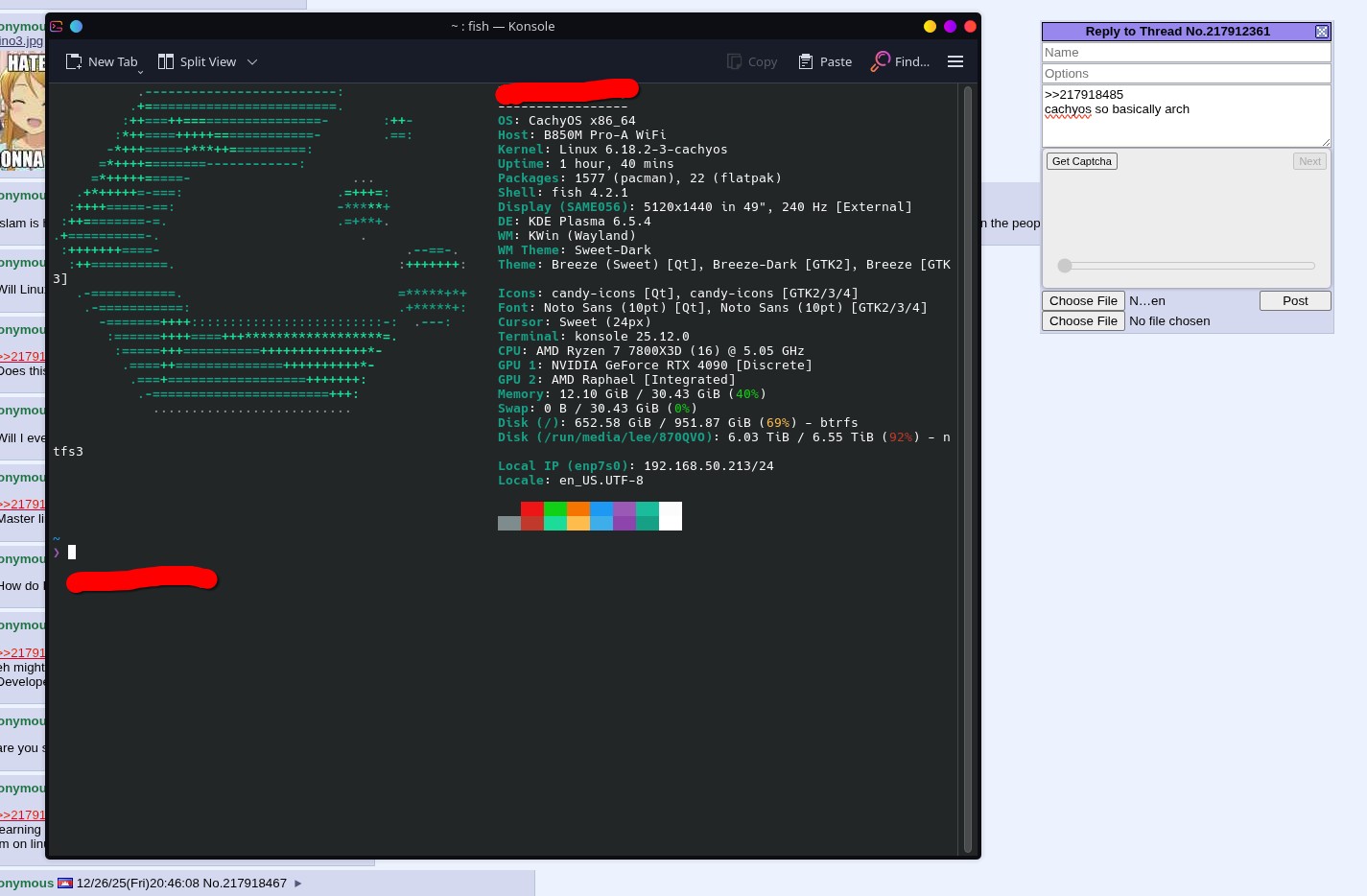Click the comment box containing 'cachyos so basically arch'

1186,116
